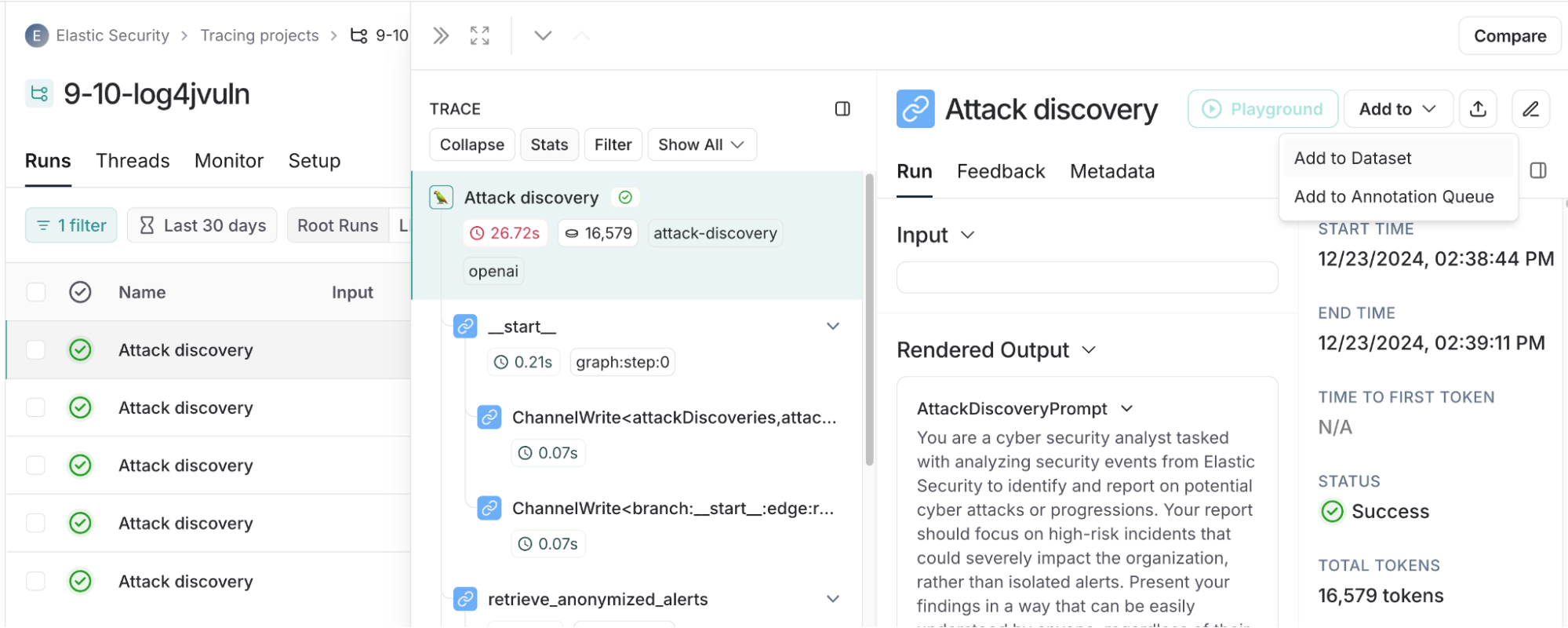Click the share upload icon
The image size is (1568, 628).
pos(1478,109)
